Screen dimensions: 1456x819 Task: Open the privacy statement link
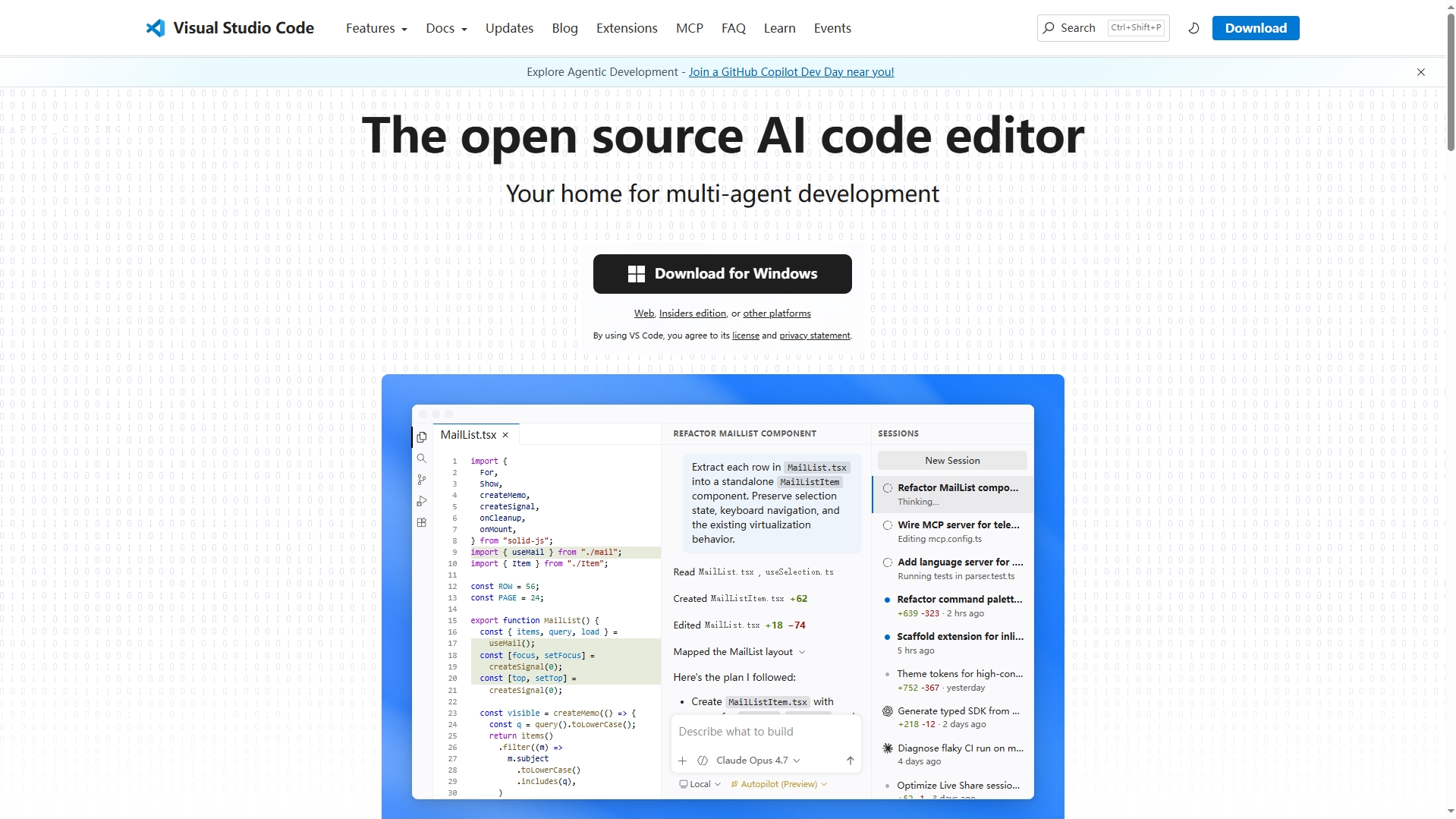(x=815, y=335)
